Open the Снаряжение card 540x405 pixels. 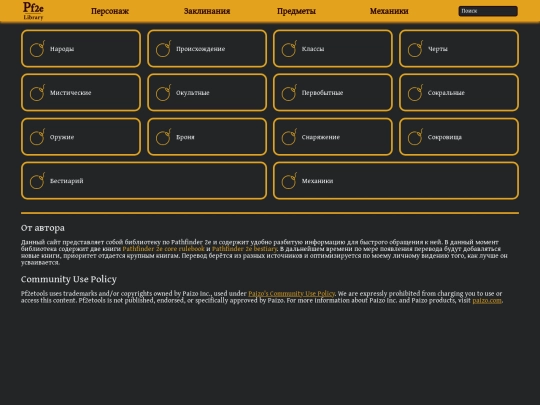tap(333, 137)
